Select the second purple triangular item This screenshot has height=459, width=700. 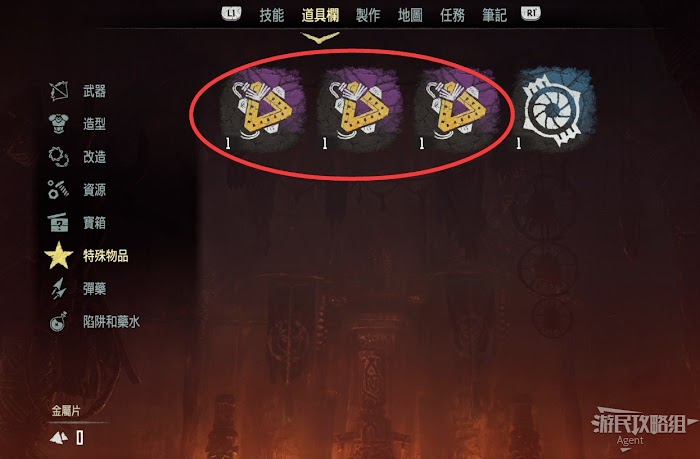point(360,108)
